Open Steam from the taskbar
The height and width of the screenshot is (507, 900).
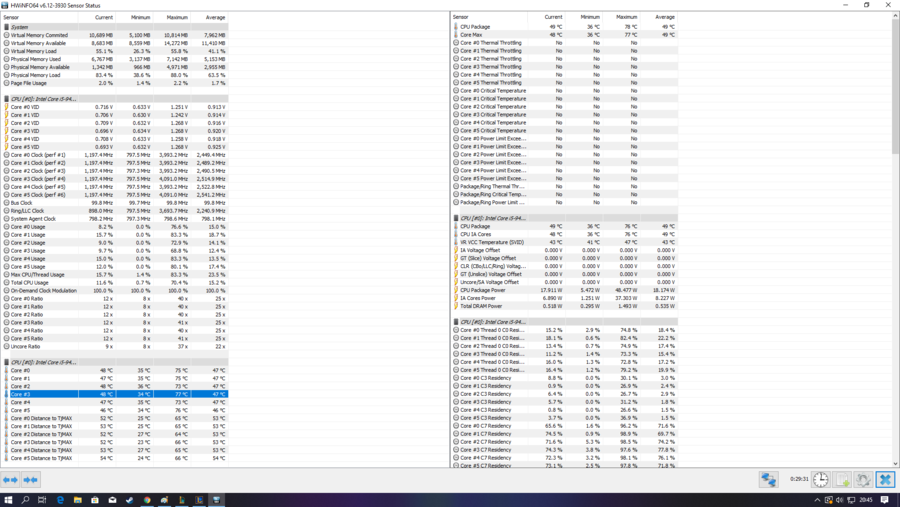[130, 500]
